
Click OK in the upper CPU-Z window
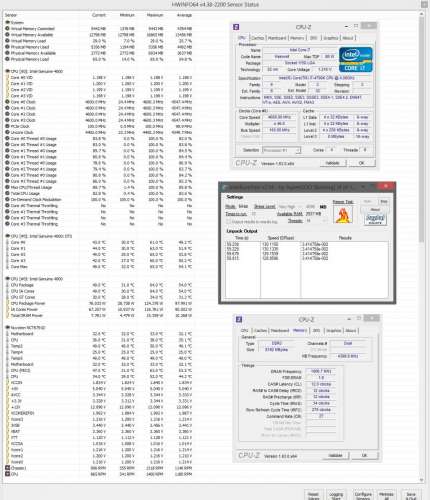click(x=361, y=163)
